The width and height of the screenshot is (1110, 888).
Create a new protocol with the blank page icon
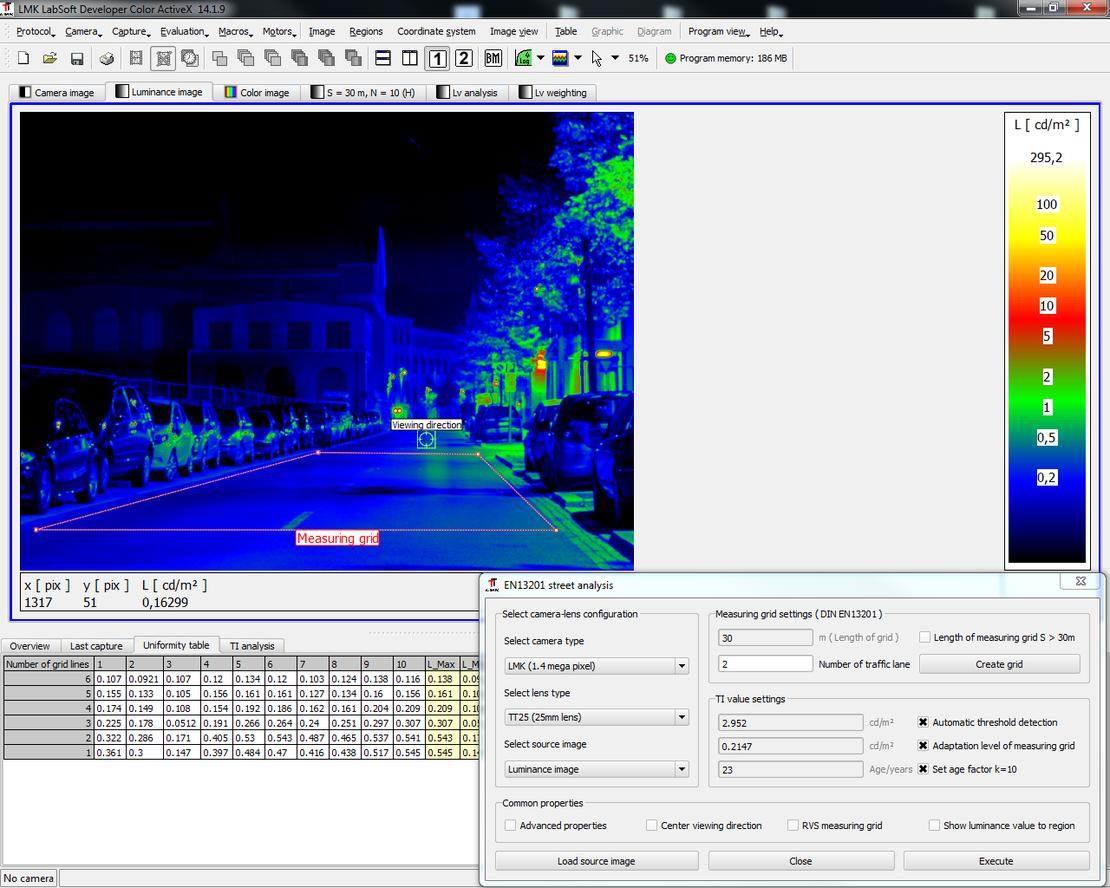(23, 58)
